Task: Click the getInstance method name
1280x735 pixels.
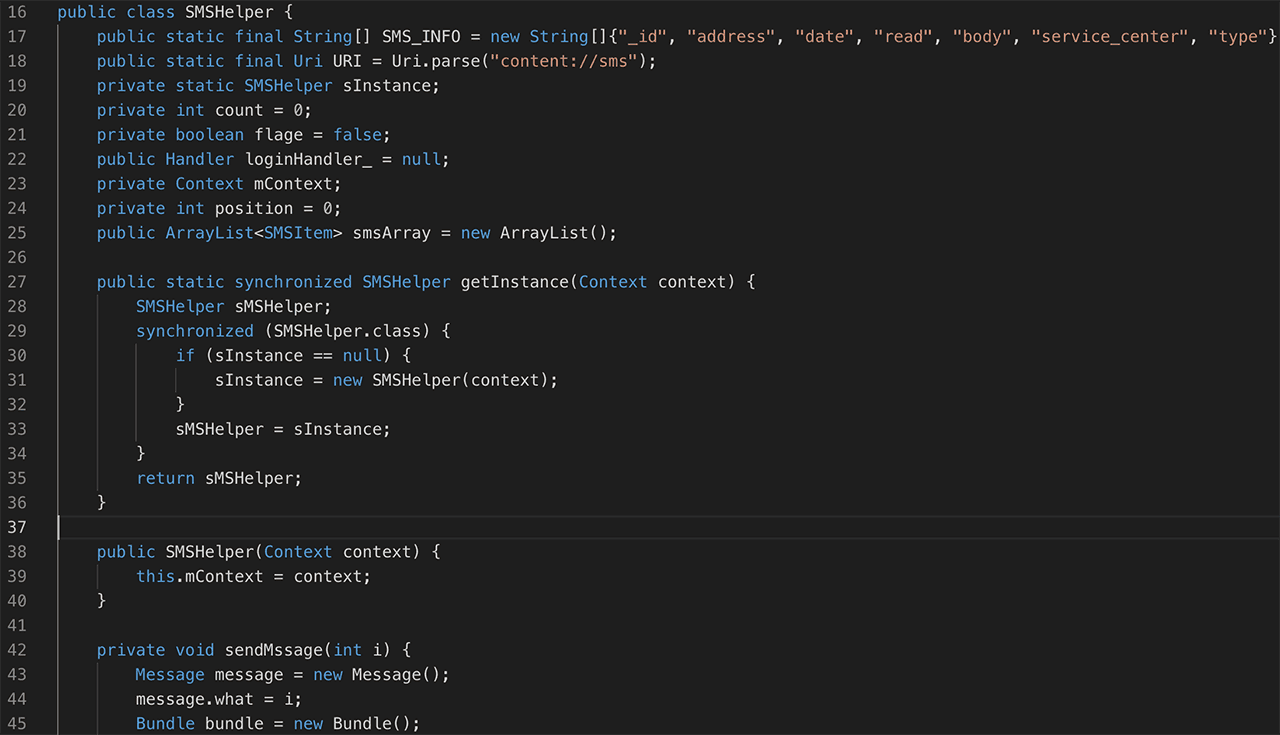Action: click(514, 282)
